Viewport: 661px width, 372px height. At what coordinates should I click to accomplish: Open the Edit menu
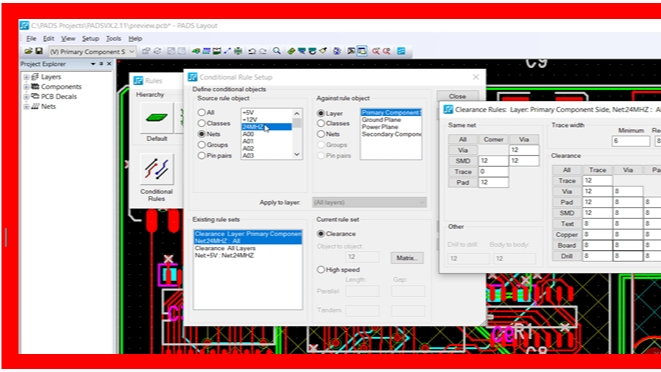(x=48, y=38)
